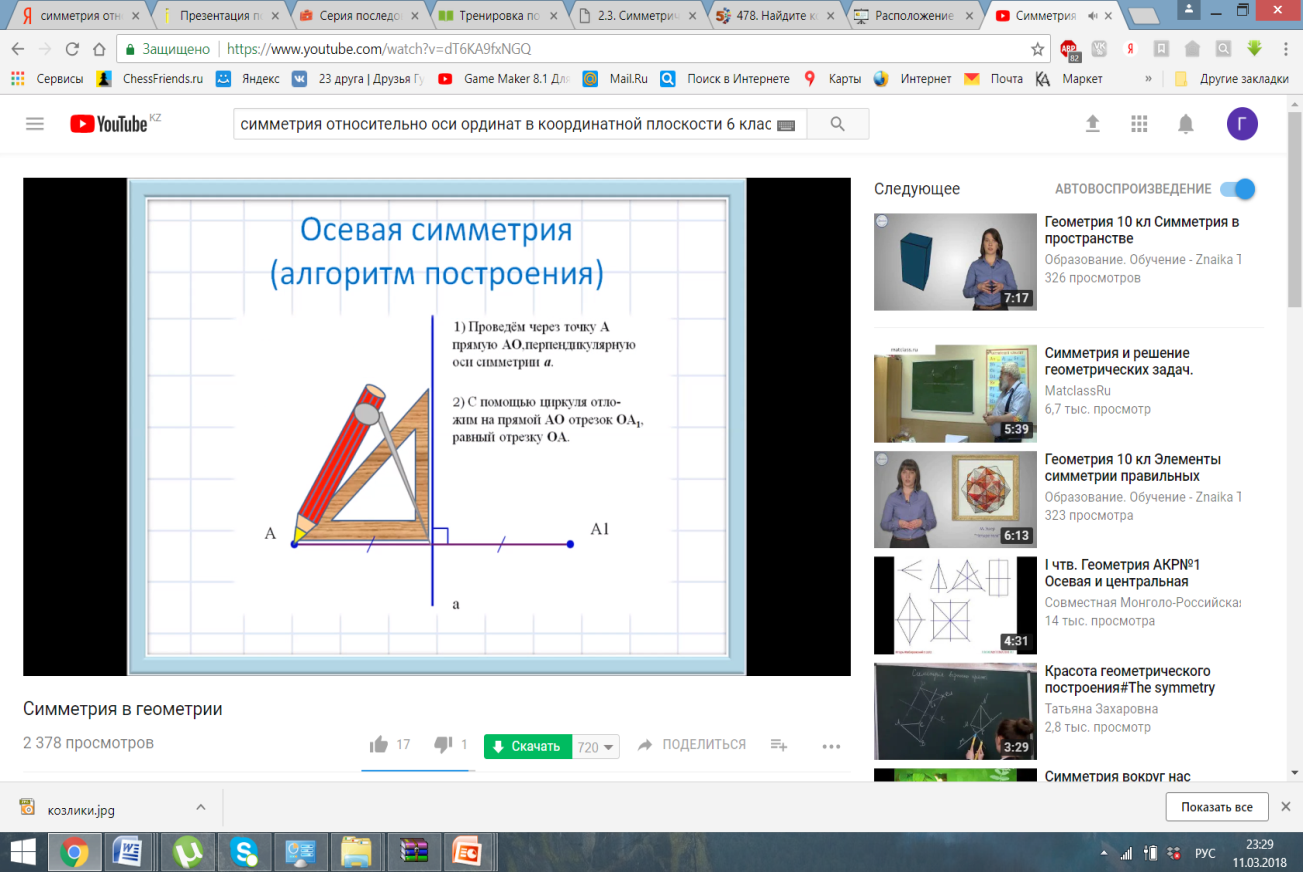Dislike the video with thumbs down

tap(443, 745)
